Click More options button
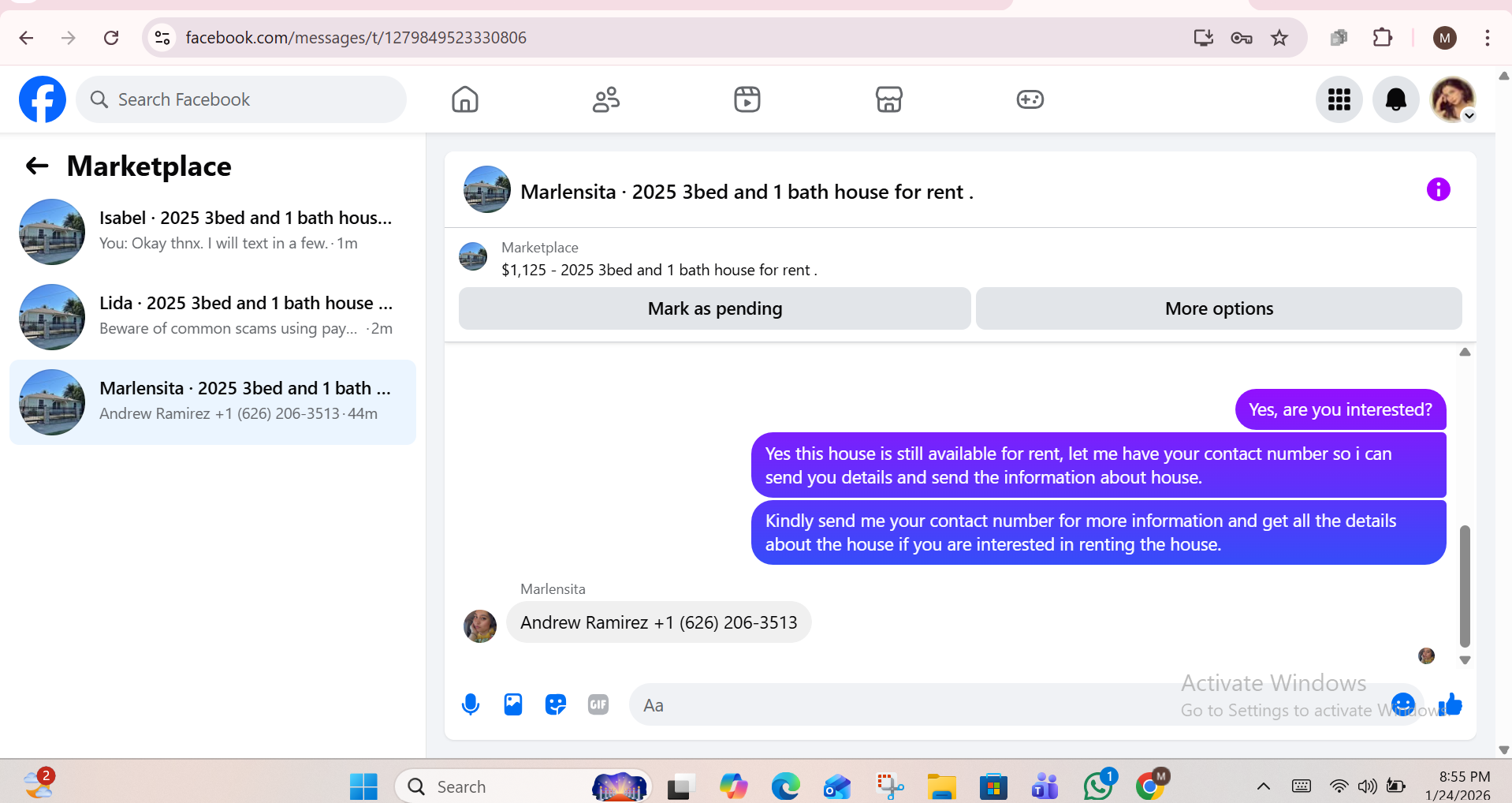The width and height of the screenshot is (1512, 803). click(x=1219, y=308)
